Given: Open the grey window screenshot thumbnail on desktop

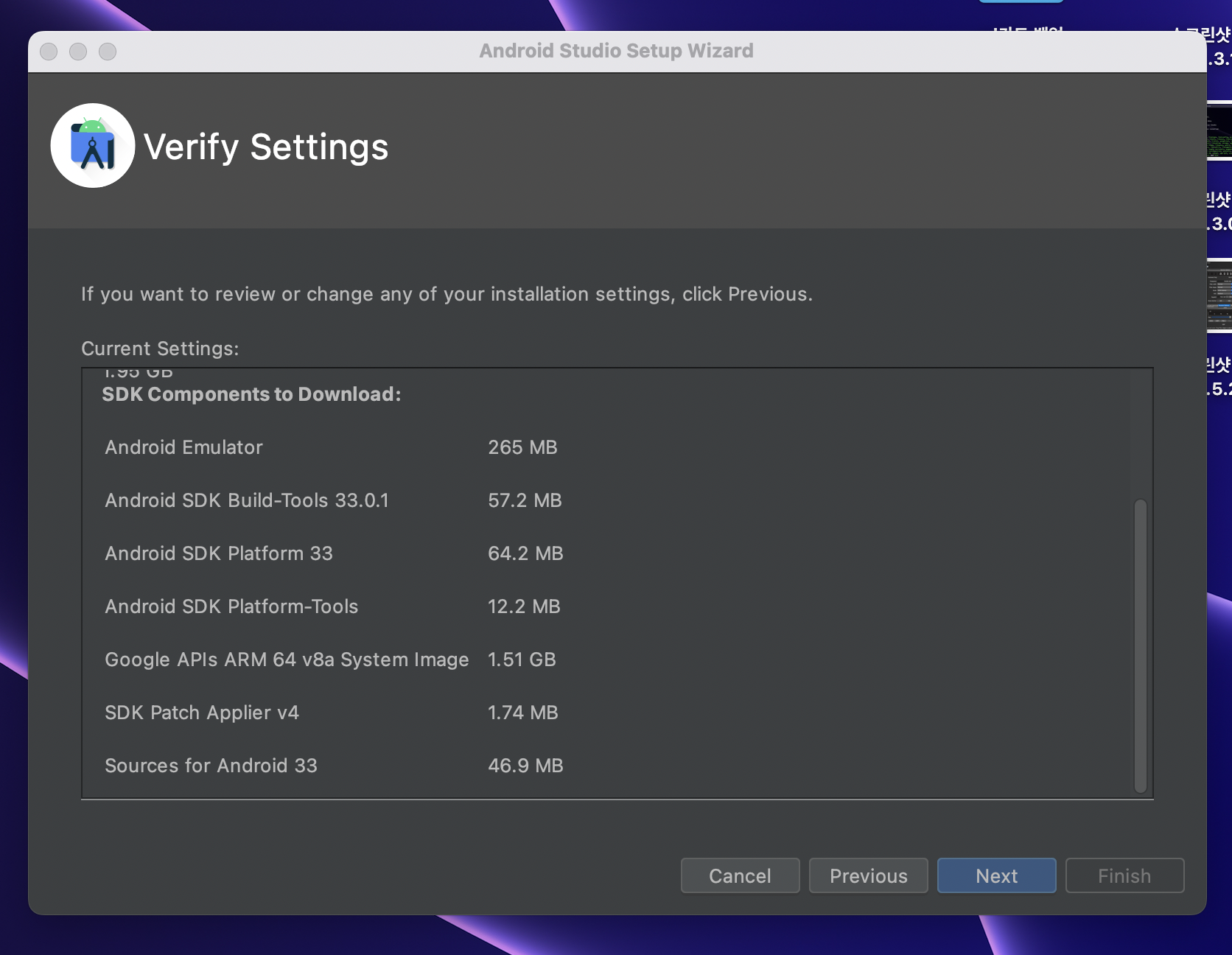Looking at the screenshot, I should 1219,296.
